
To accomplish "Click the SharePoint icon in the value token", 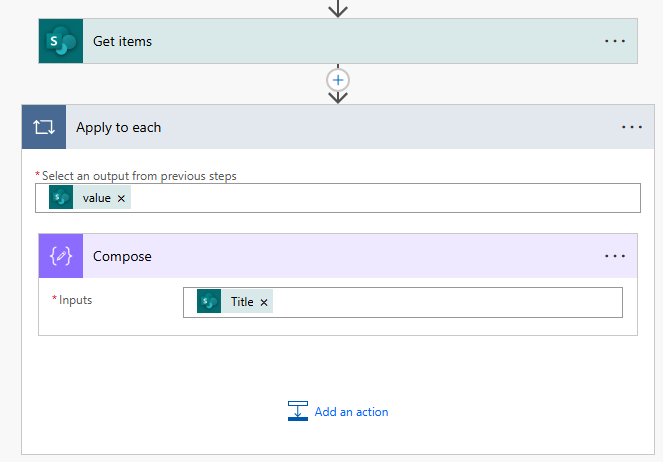I will tap(61, 198).
